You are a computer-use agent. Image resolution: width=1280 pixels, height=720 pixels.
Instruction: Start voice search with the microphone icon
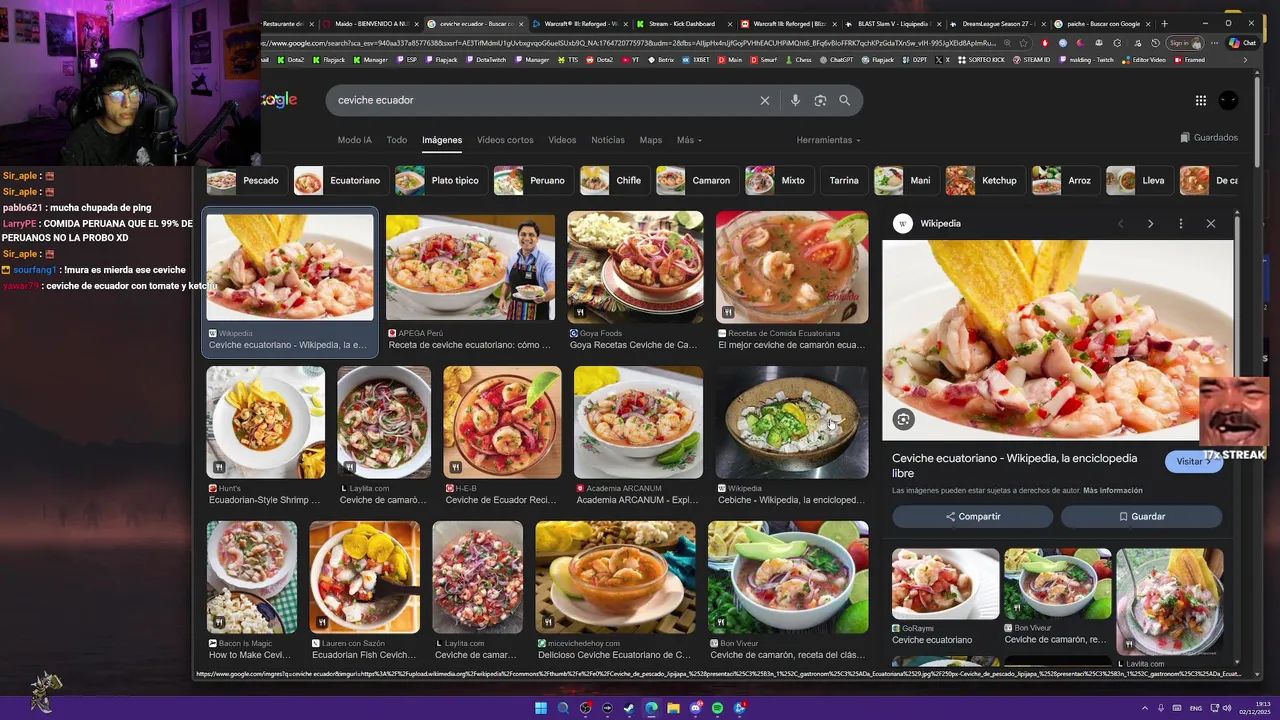coord(795,100)
